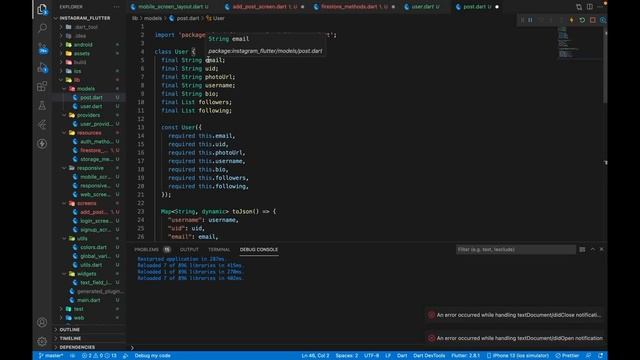Open the Search view in activity bar

pyautogui.click(x=42, y=28)
